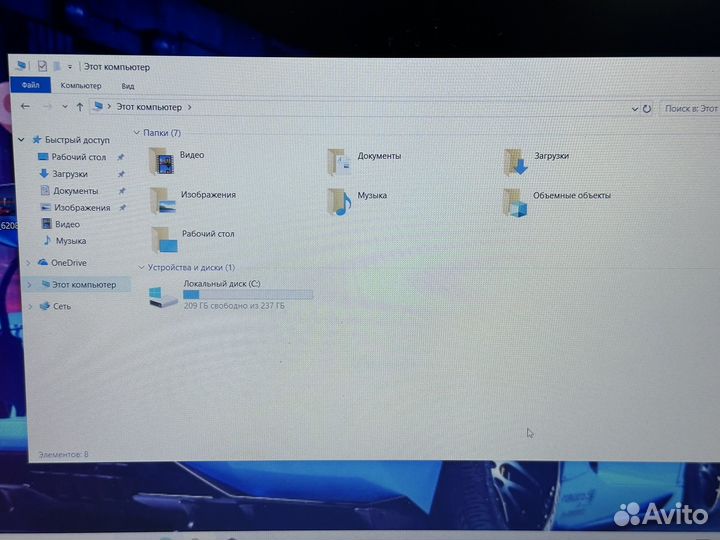
Task: Click the Объемные объекты label
Action: click(x=572, y=195)
